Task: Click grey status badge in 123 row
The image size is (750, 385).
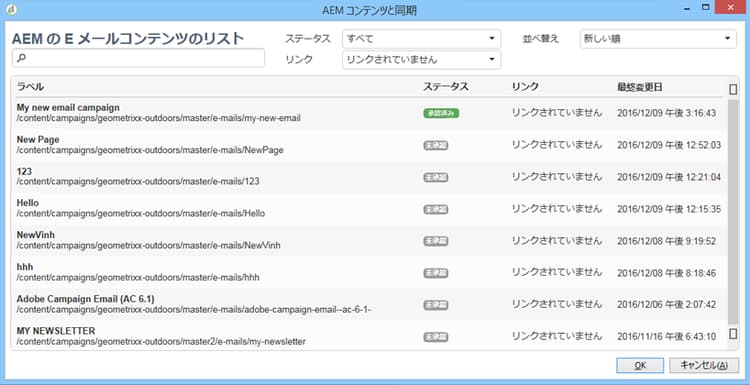Action: (436, 177)
